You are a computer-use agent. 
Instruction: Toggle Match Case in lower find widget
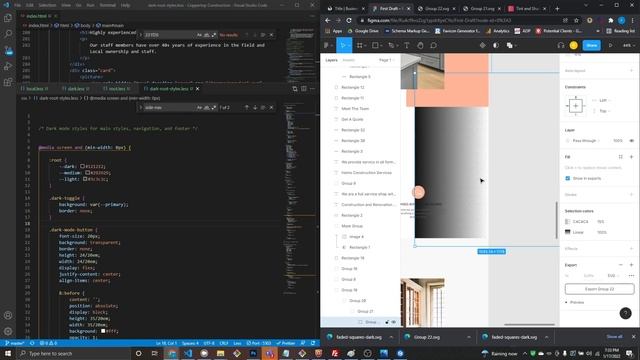199,107
